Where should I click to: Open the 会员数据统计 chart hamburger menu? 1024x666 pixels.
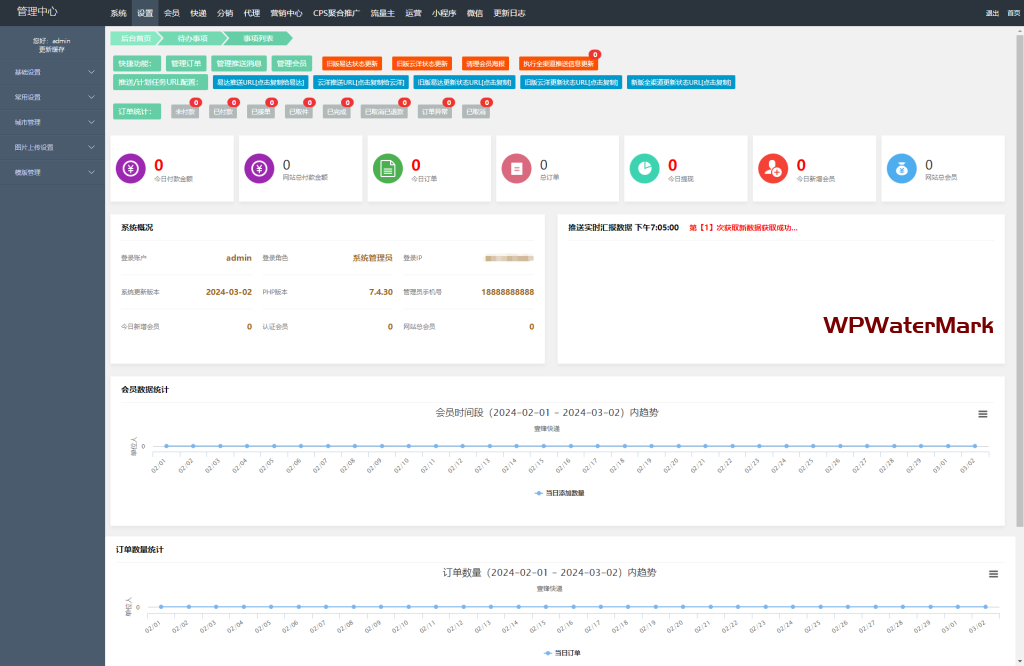pos(983,414)
